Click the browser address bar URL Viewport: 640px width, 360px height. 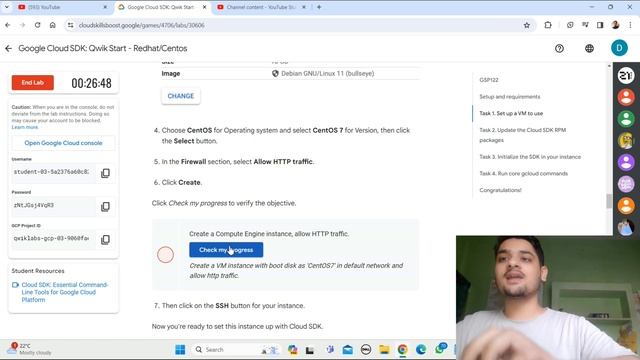[x=141, y=25]
